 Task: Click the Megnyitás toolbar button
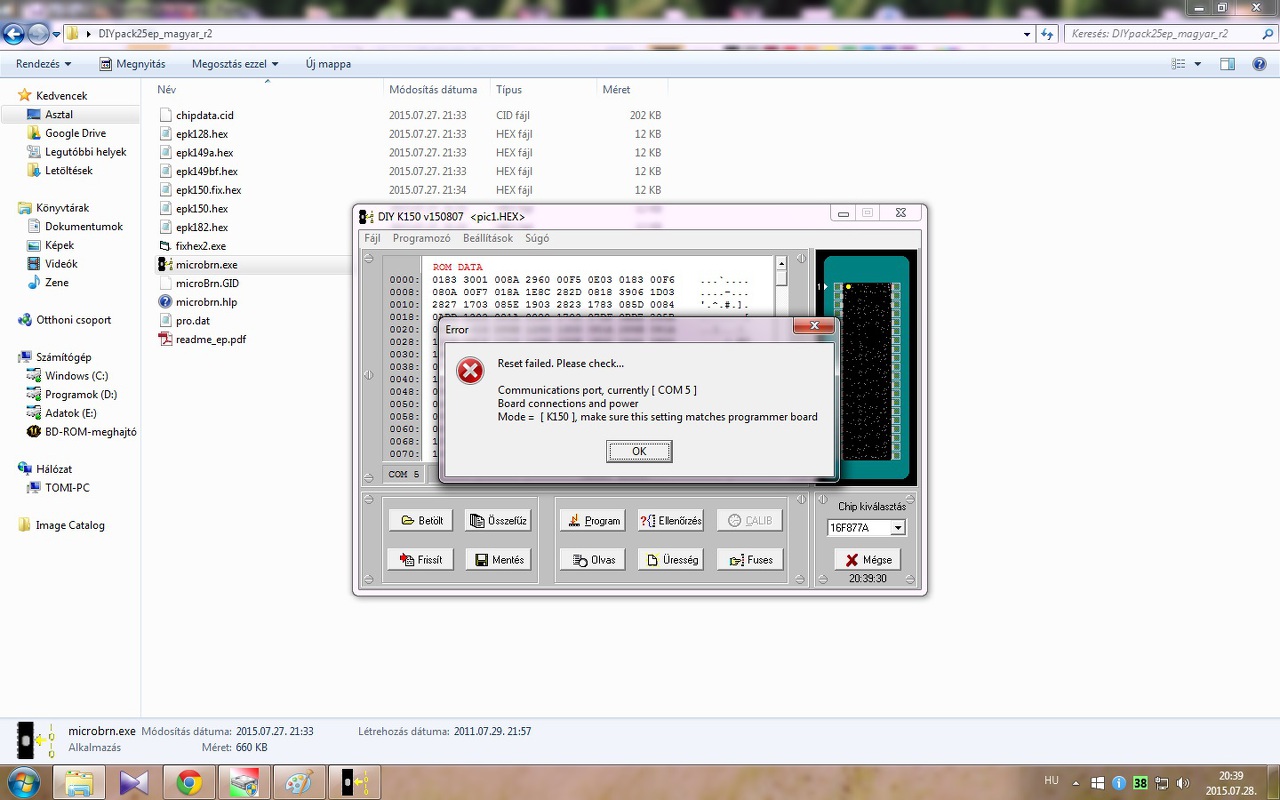coord(133,64)
